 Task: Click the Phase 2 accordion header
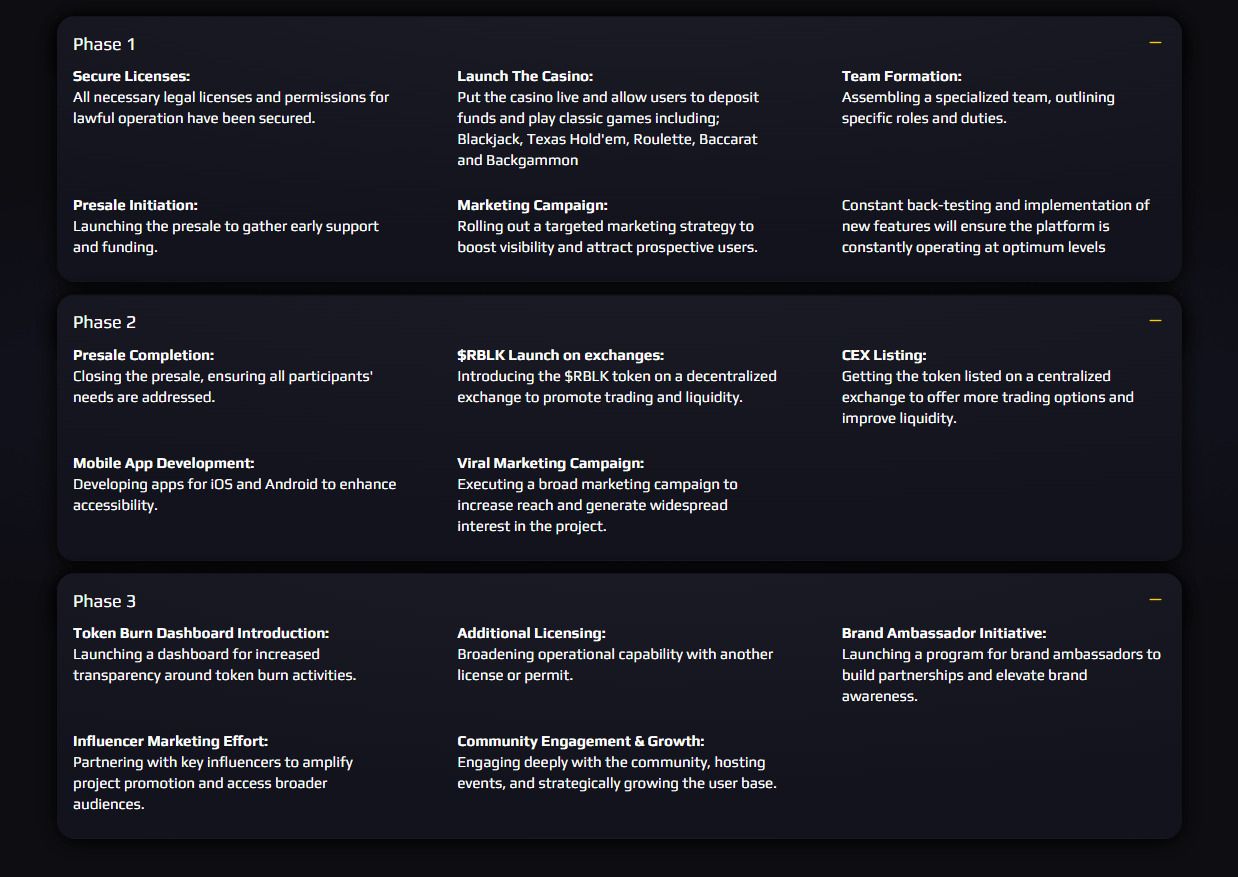[x=619, y=322]
